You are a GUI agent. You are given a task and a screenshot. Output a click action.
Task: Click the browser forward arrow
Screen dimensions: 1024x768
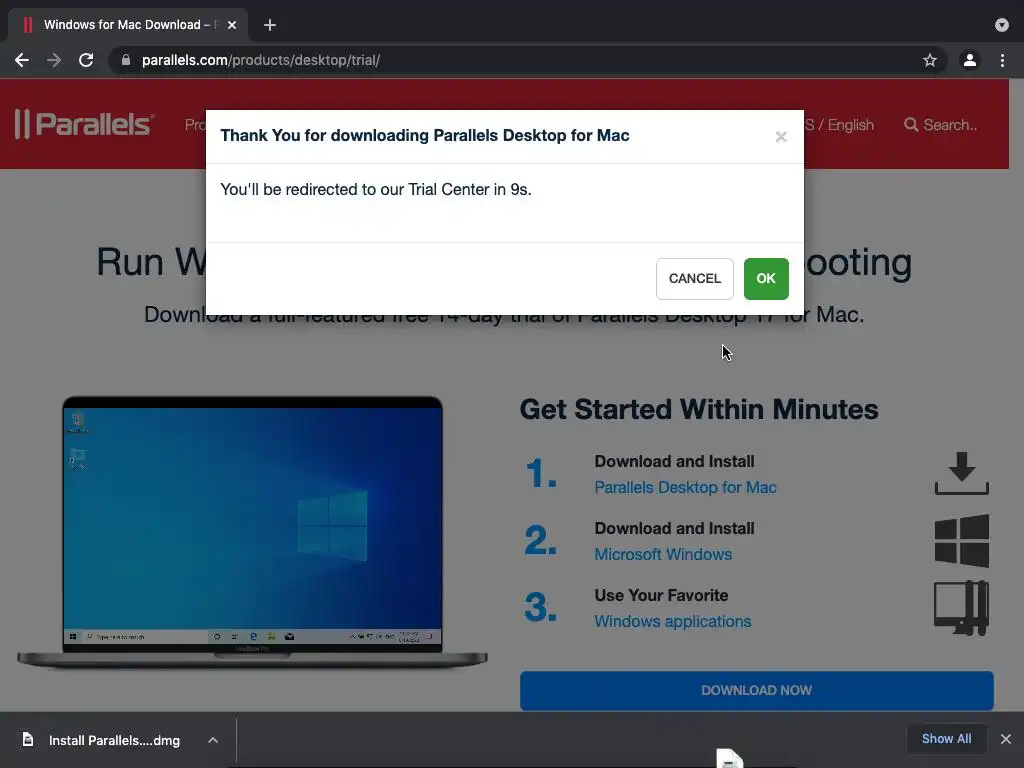[54, 60]
